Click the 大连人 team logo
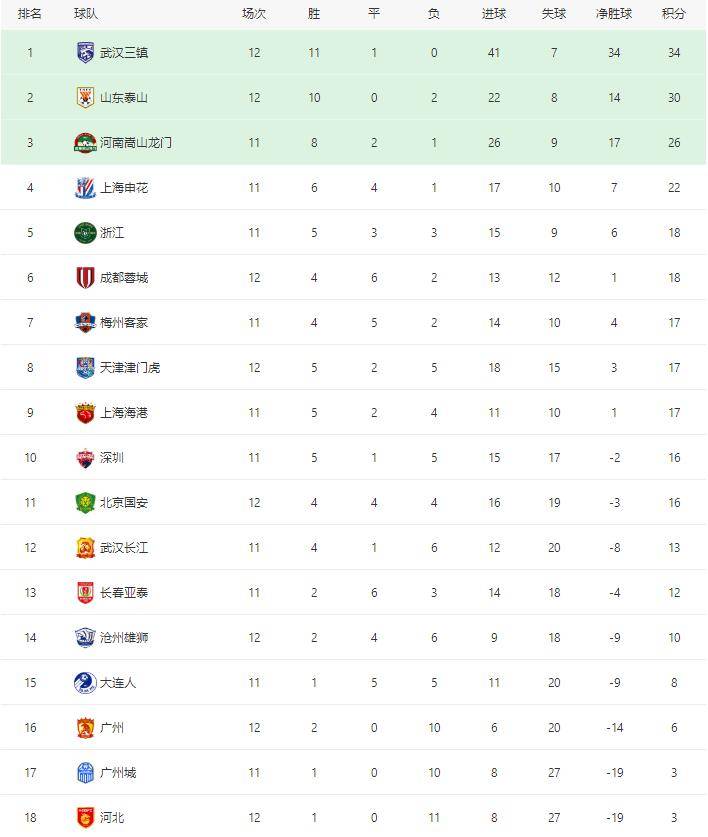 [x=85, y=683]
